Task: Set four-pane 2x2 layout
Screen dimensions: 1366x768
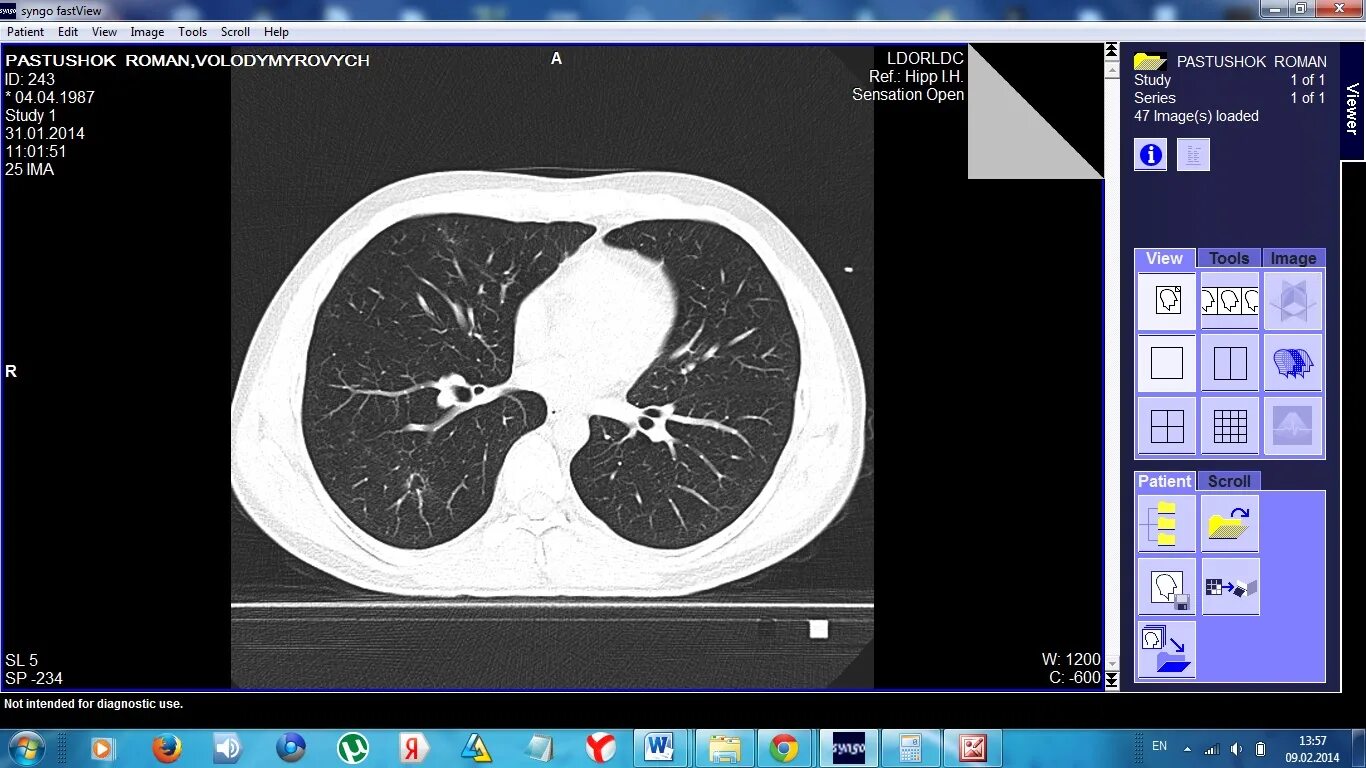Action: coord(1167,426)
